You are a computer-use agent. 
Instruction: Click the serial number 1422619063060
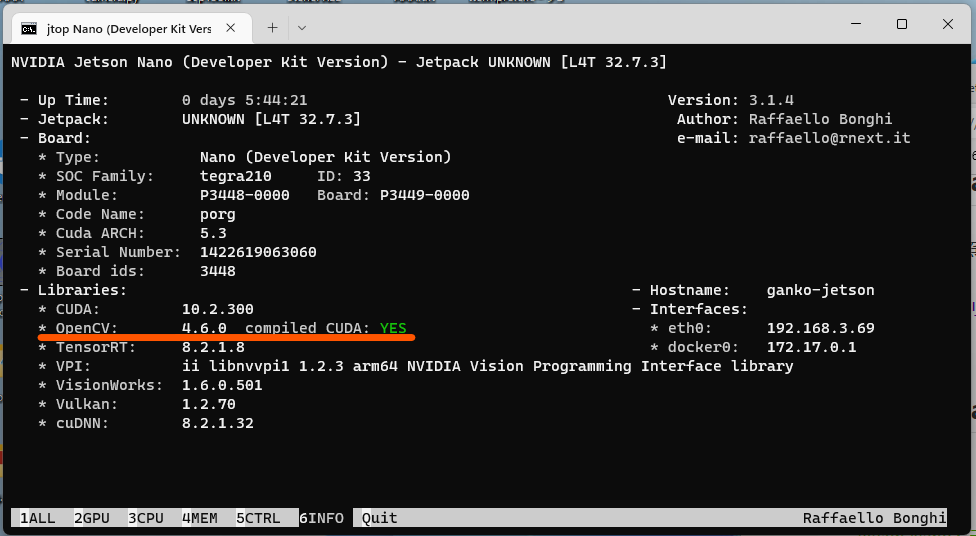258,252
